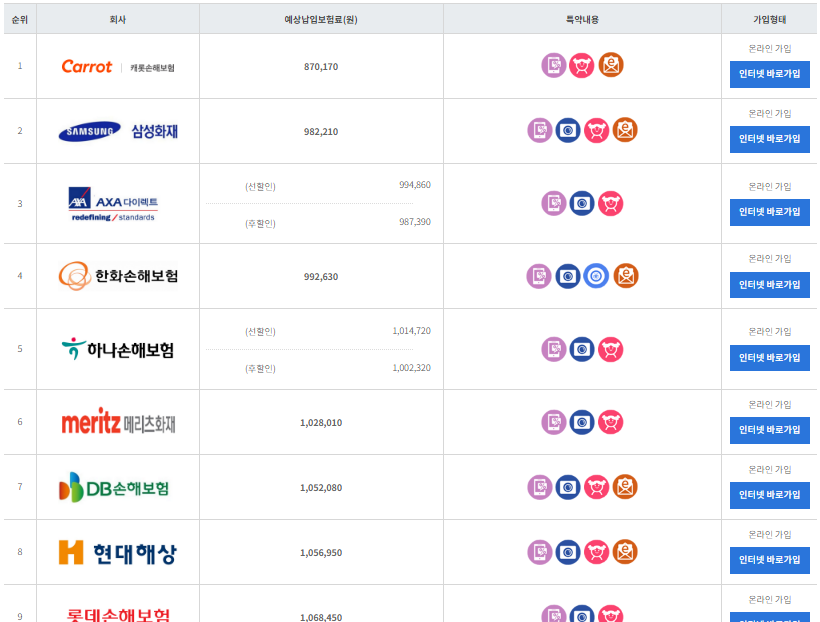Click 인터넷 바로가입 for 삼성화재
The height and width of the screenshot is (622, 820).
coord(770,140)
